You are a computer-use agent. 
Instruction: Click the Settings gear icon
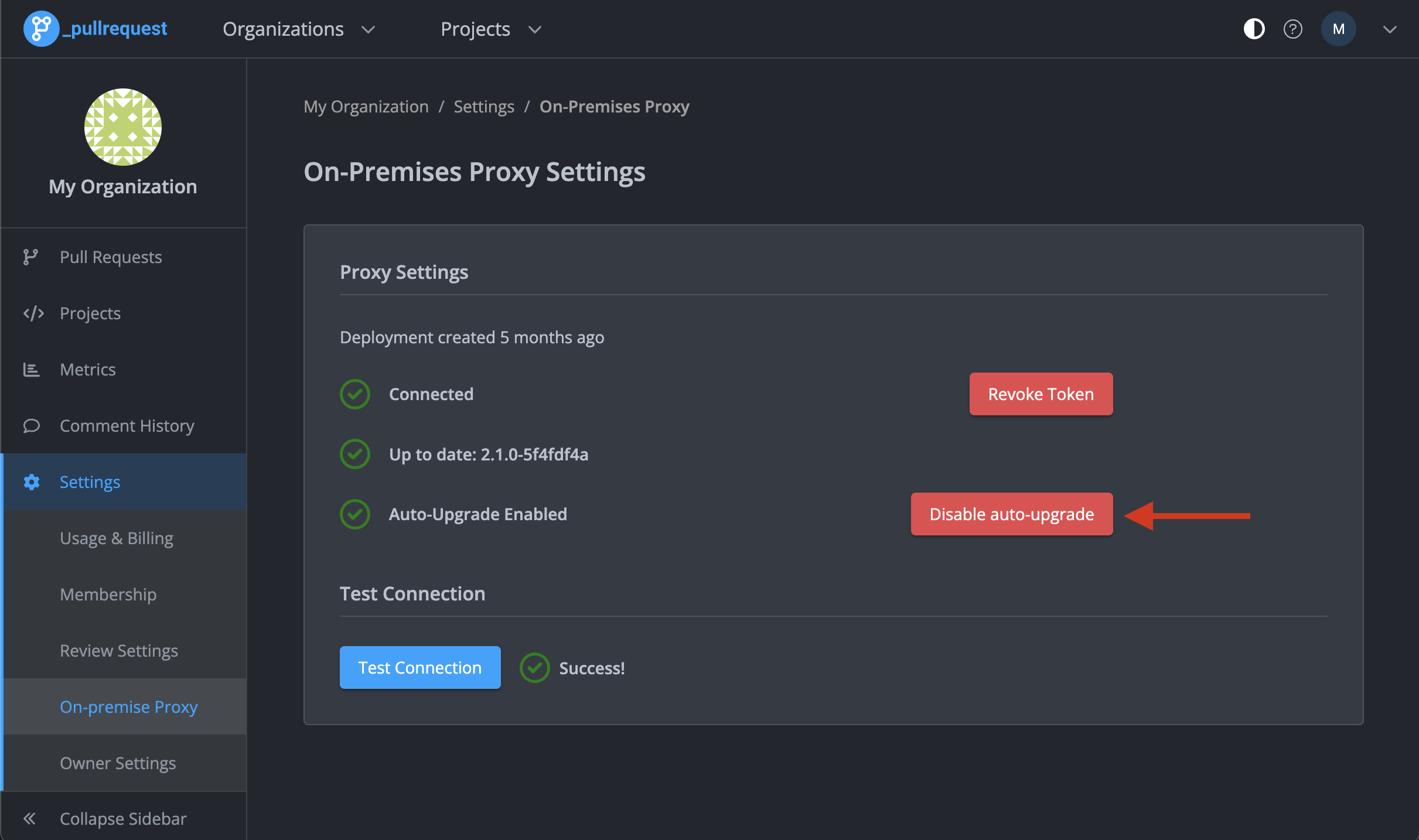point(31,482)
